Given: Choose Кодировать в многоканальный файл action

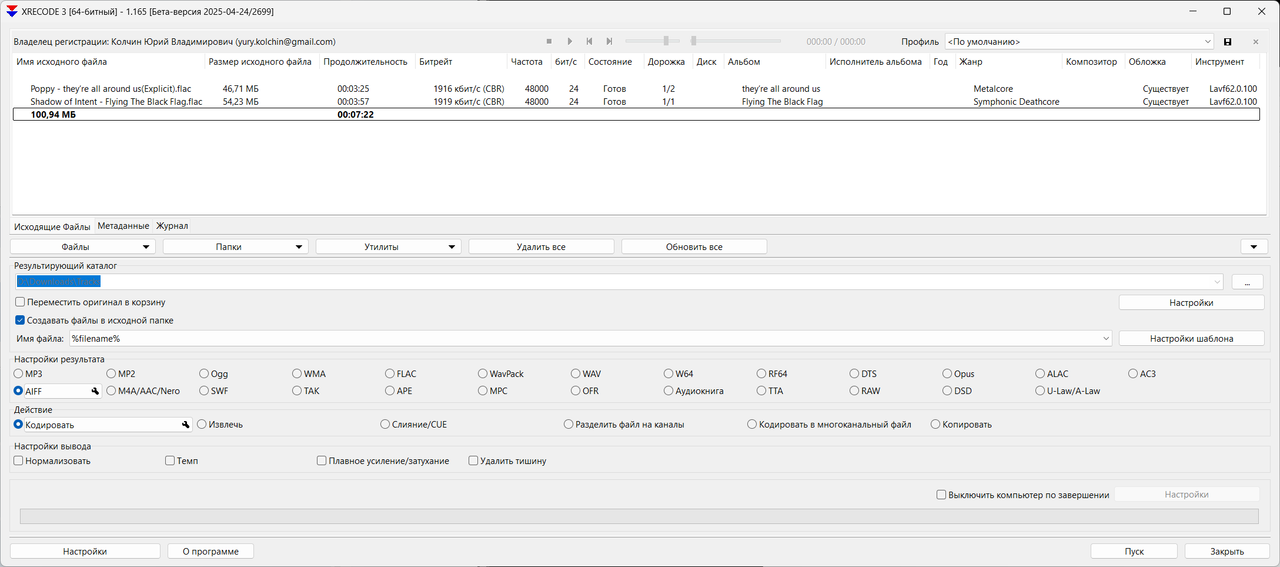Looking at the screenshot, I should pos(752,424).
